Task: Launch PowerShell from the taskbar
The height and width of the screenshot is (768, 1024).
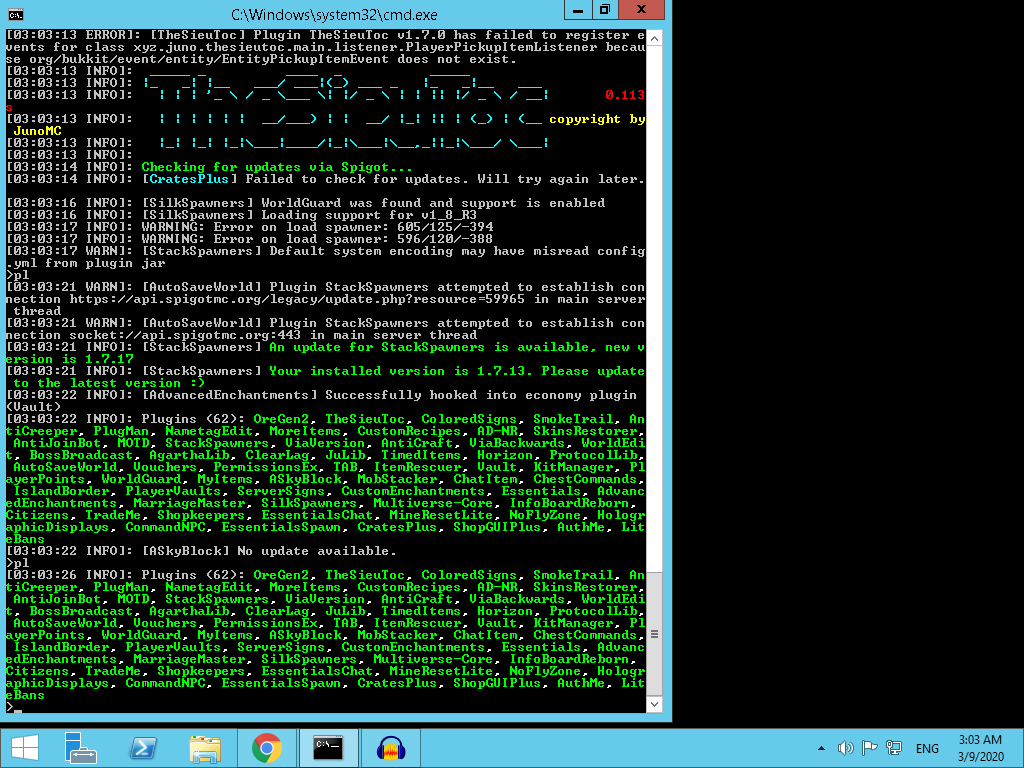Action: click(x=143, y=748)
